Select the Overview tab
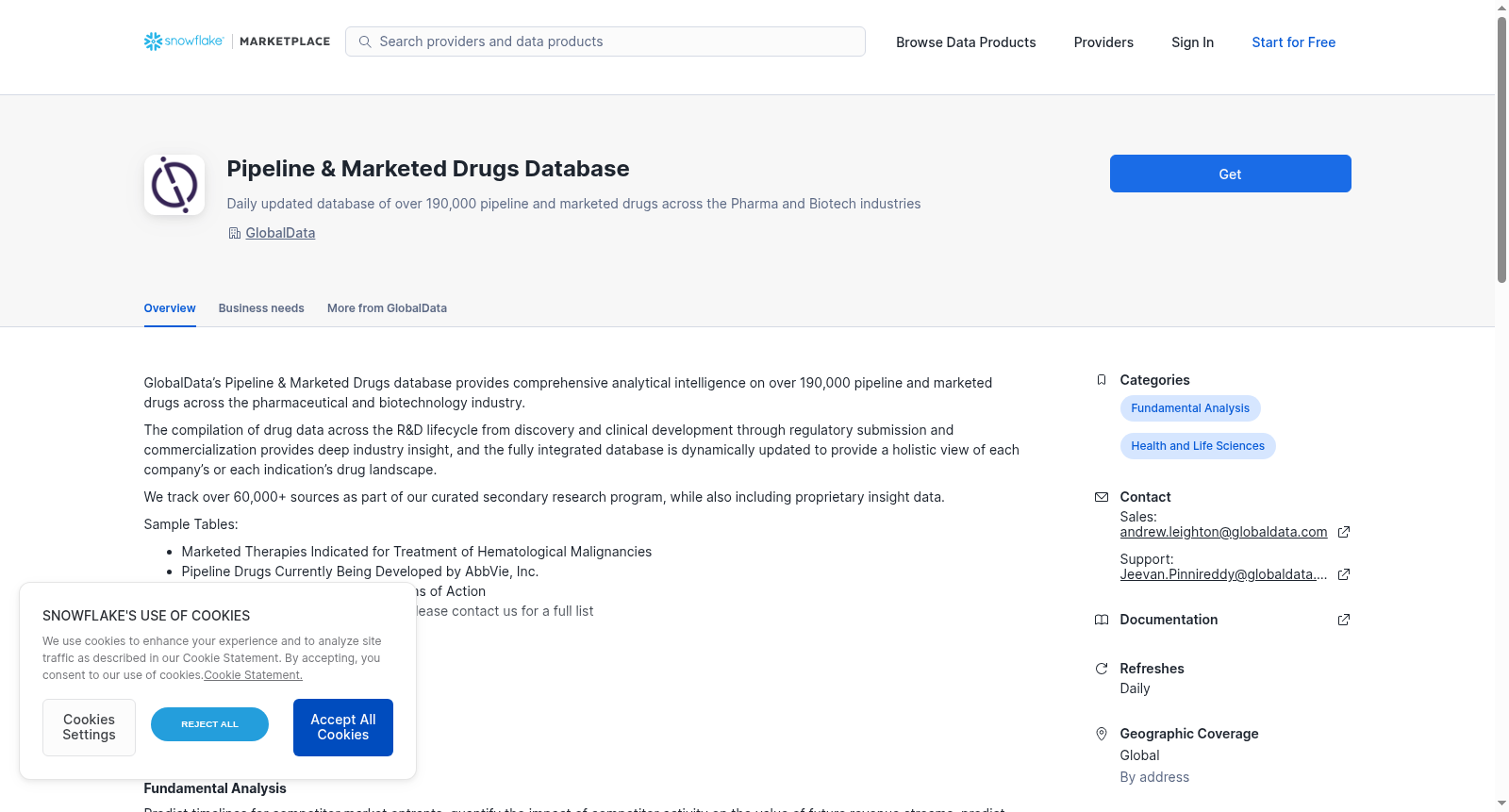The width and height of the screenshot is (1509, 812). point(170,308)
